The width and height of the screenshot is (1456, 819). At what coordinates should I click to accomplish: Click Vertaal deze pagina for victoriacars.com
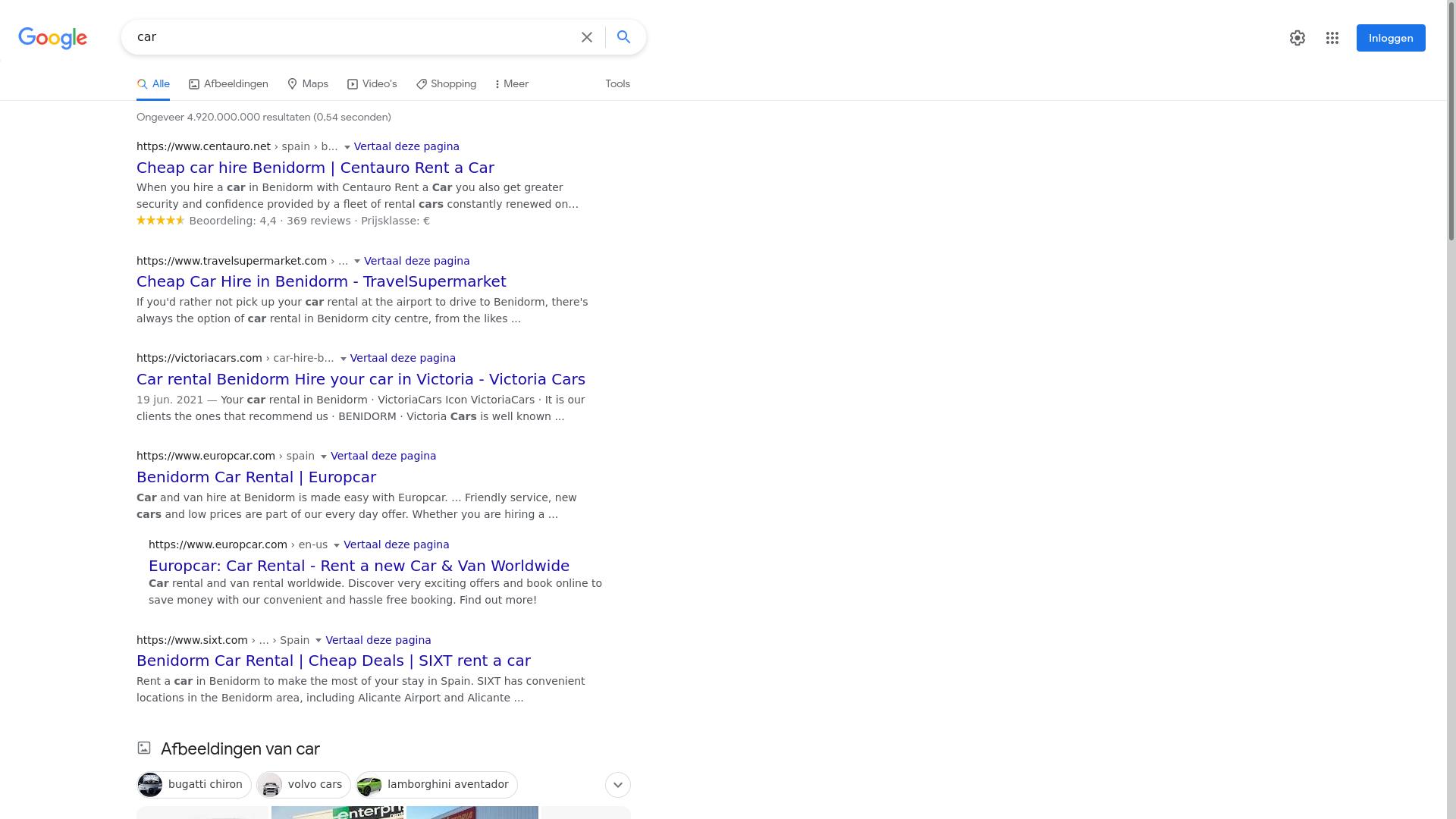click(x=403, y=358)
